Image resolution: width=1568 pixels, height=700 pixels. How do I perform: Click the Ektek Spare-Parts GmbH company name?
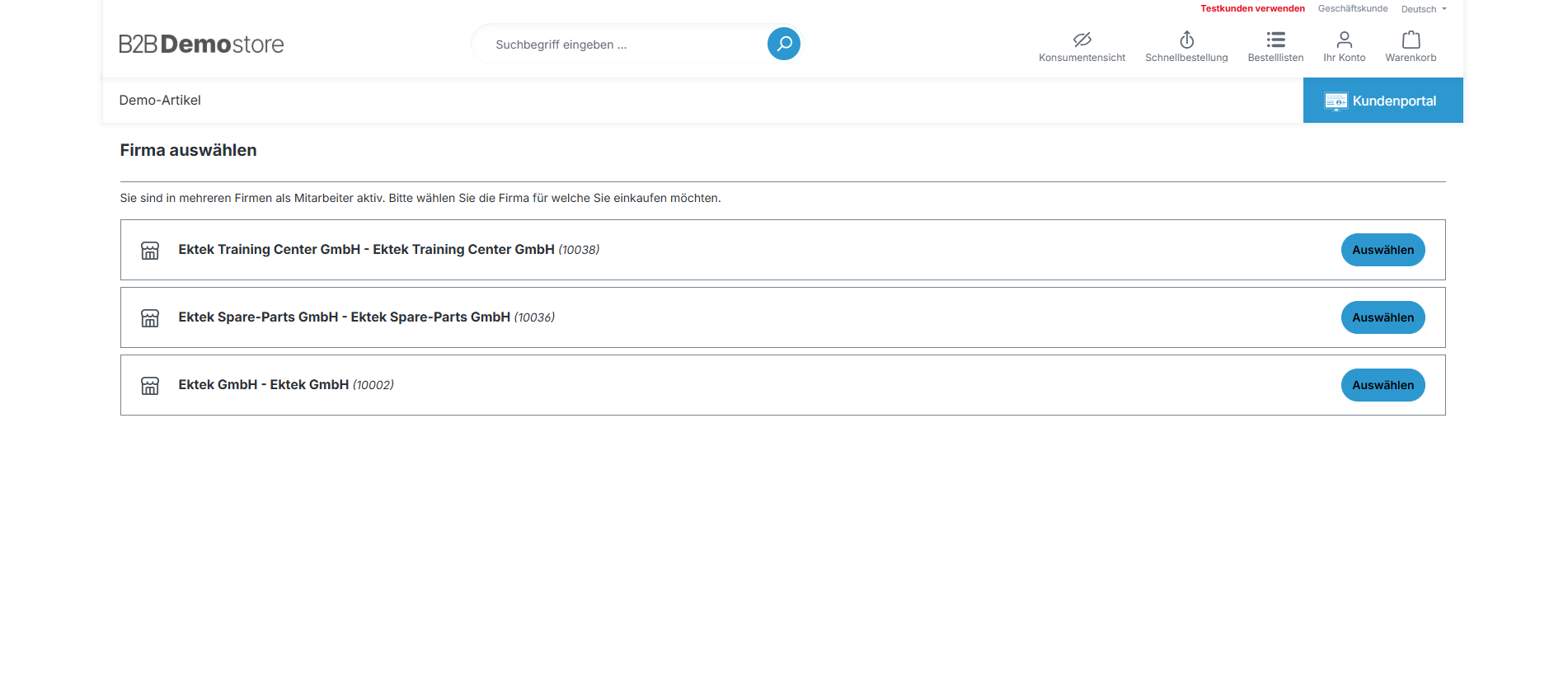click(x=344, y=317)
